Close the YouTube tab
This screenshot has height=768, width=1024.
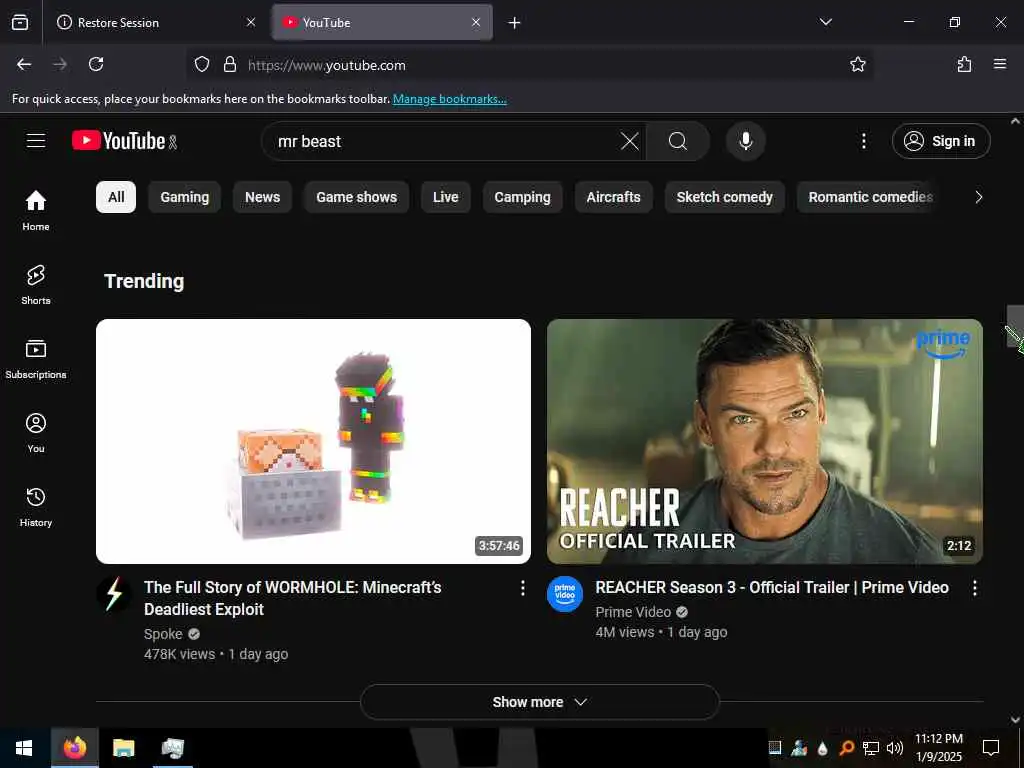point(476,22)
